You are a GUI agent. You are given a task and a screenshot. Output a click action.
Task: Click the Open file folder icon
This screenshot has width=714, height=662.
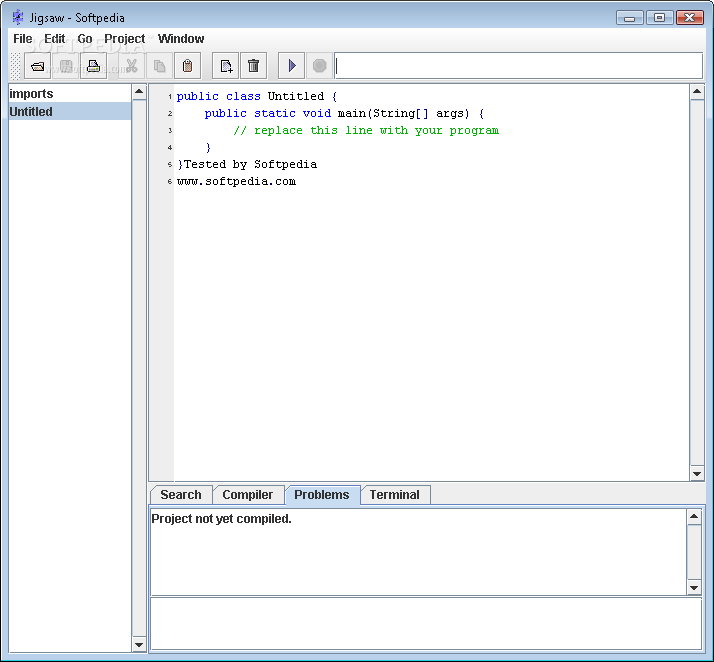click(37, 66)
